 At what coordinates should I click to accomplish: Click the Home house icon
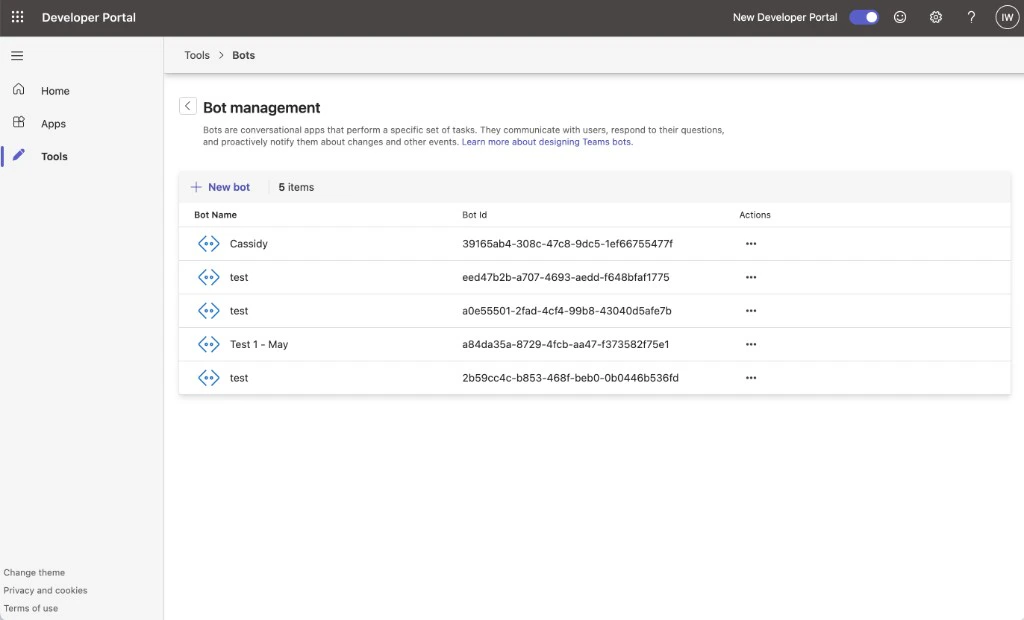tap(18, 90)
